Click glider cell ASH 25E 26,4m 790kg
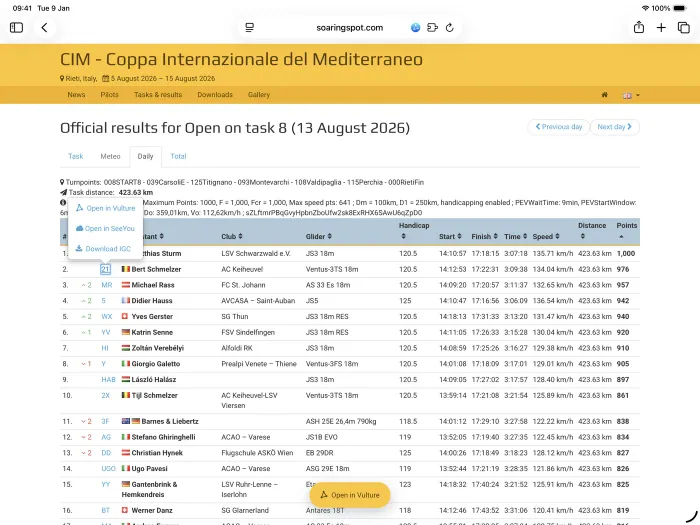The image size is (700, 525). [x=341, y=421]
